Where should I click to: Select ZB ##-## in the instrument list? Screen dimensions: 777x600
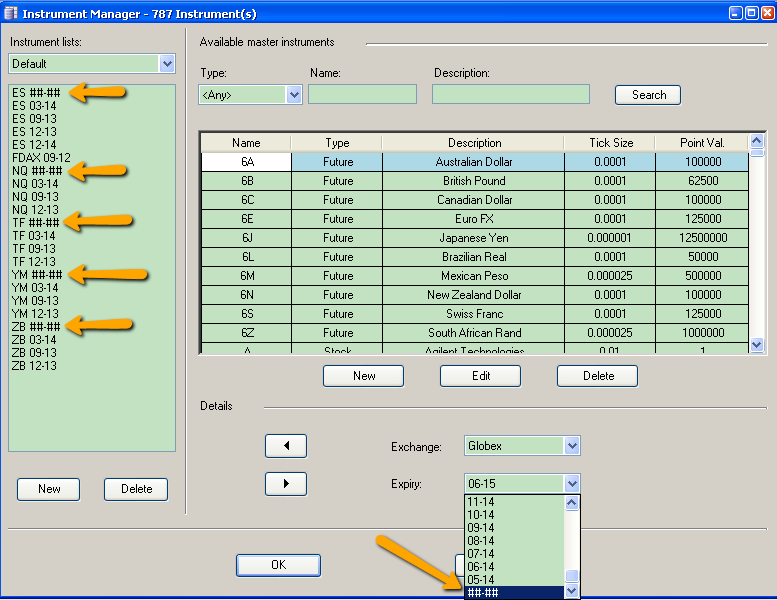coord(36,327)
